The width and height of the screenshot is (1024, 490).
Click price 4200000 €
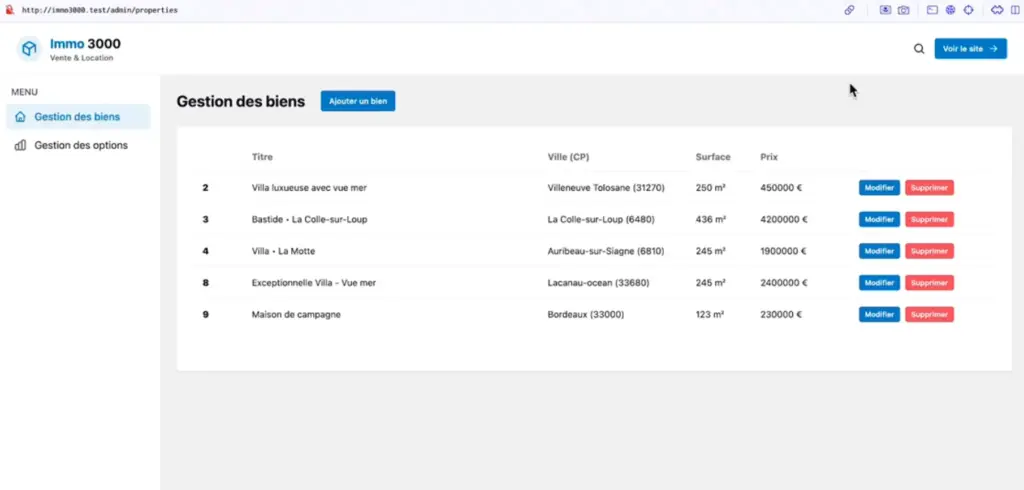784,220
